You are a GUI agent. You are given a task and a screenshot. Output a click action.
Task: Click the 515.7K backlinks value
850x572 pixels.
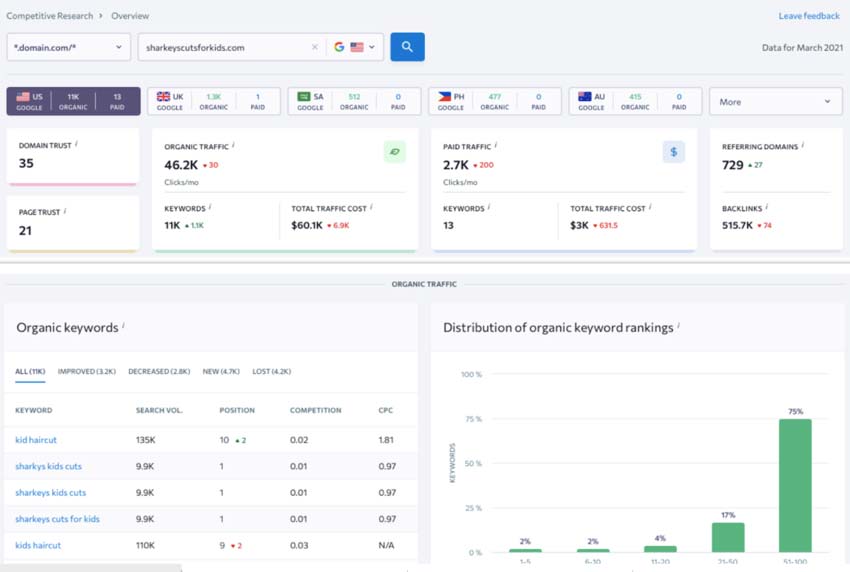(737, 225)
